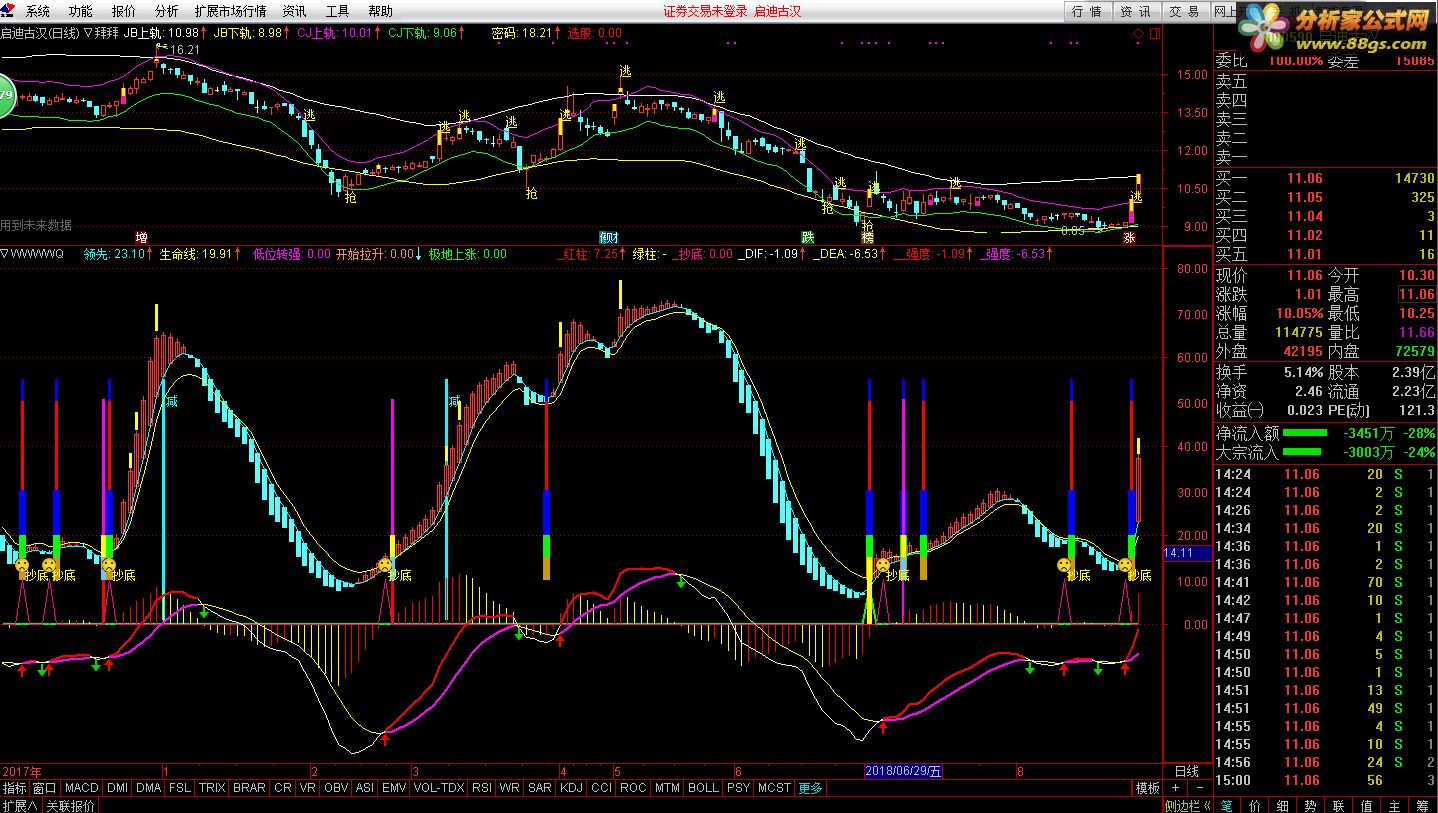
Task: Click the red diamond icon above the candlestick chart
Action: tap(1138, 33)
